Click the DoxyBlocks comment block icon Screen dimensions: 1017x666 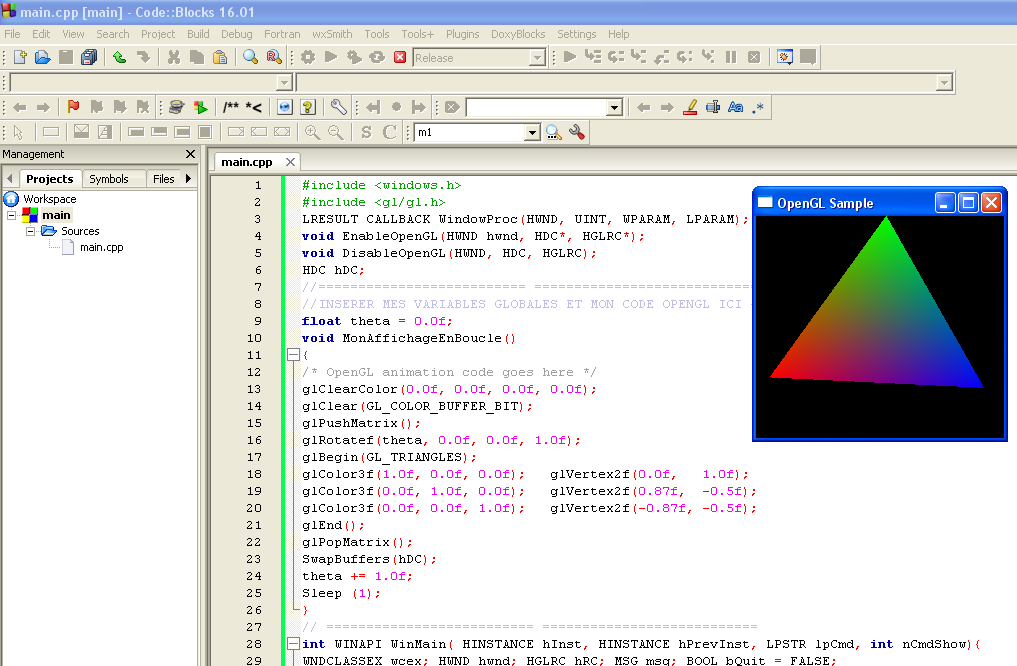click(x=230, y=107)
